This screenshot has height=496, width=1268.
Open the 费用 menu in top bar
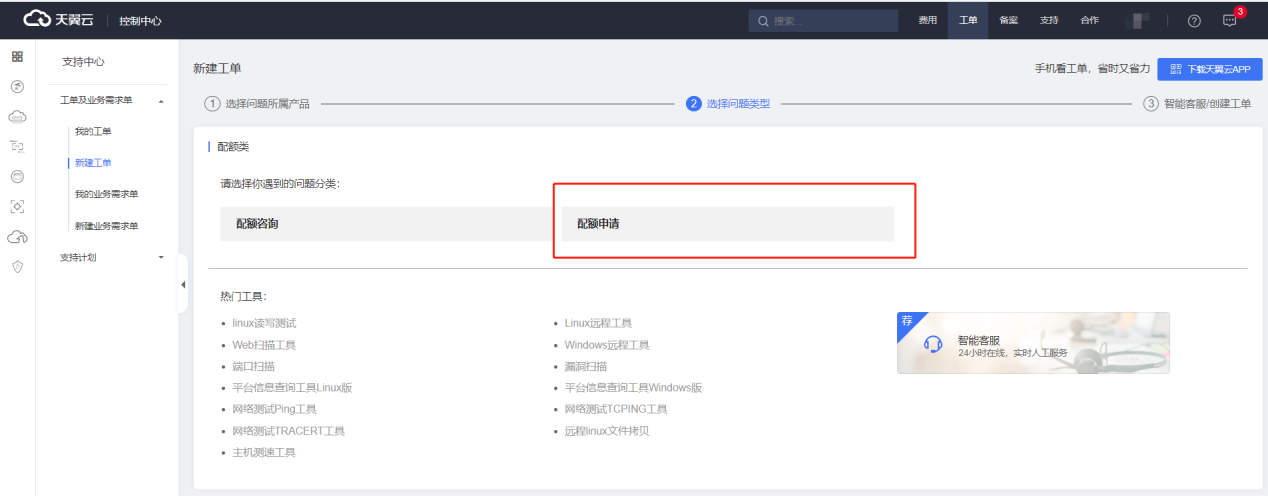(928, 21)
